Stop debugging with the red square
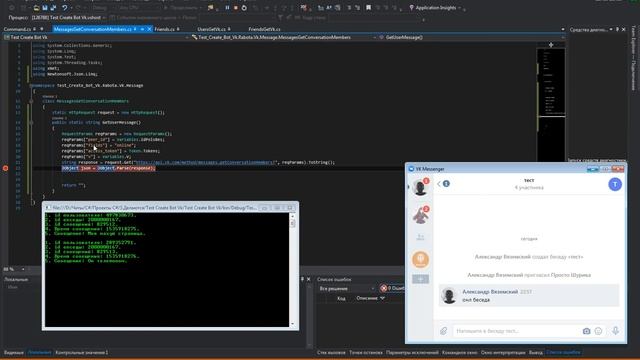640x360 pixels. point(236,8)
